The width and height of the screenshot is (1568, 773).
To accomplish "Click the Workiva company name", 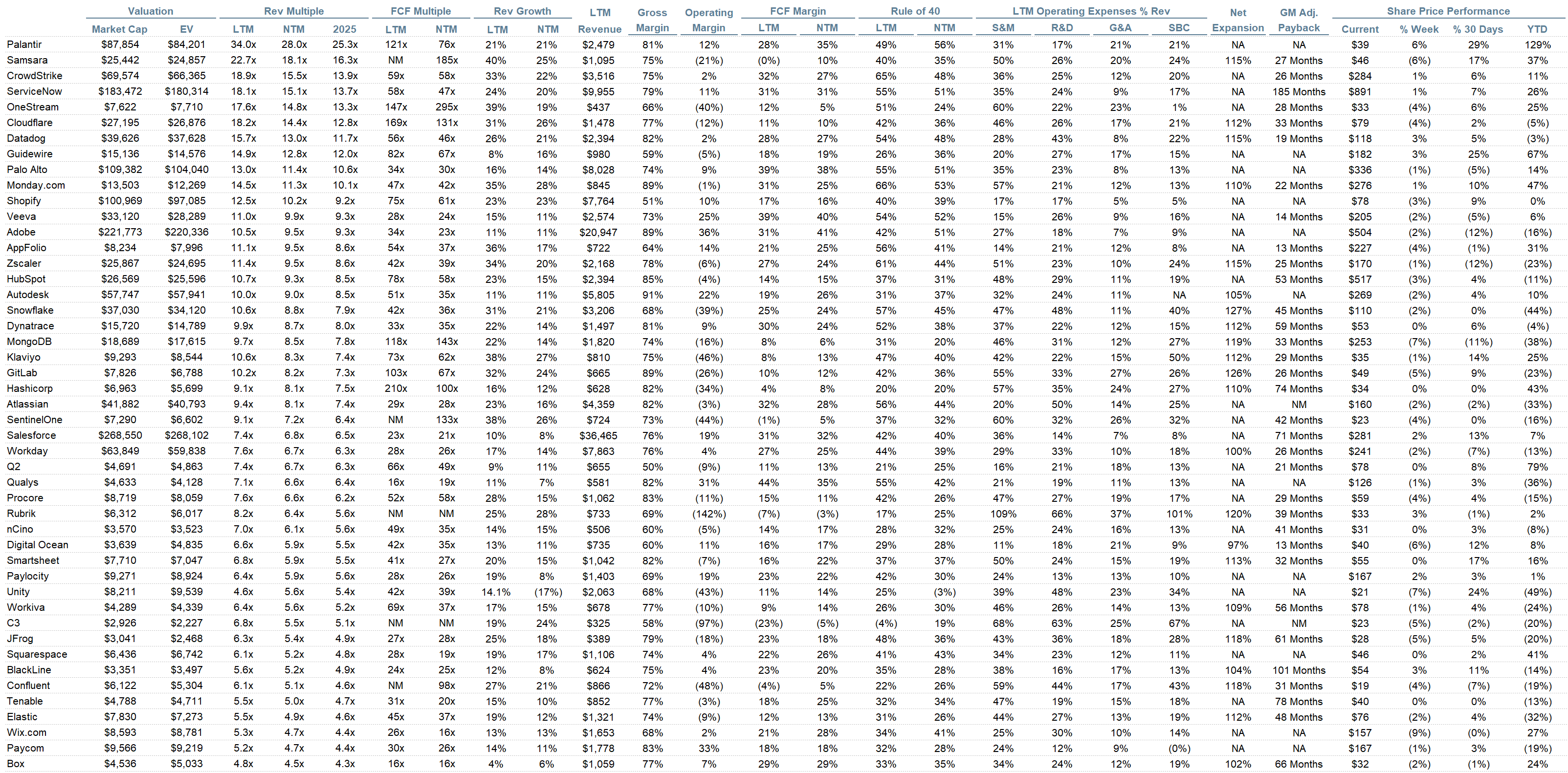I will coord(25,607).
